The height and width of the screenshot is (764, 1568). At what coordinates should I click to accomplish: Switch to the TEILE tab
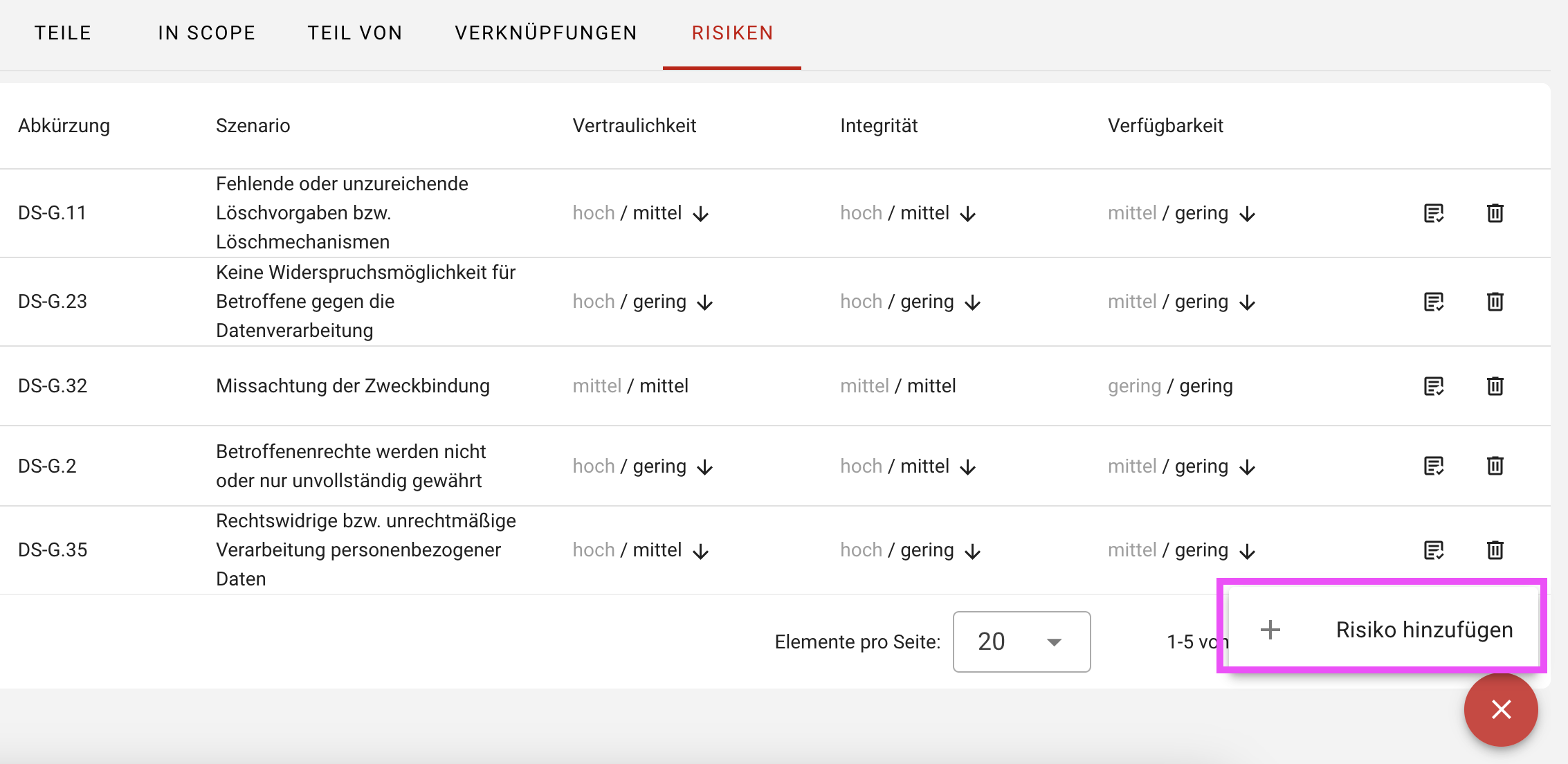pos(63,33)
